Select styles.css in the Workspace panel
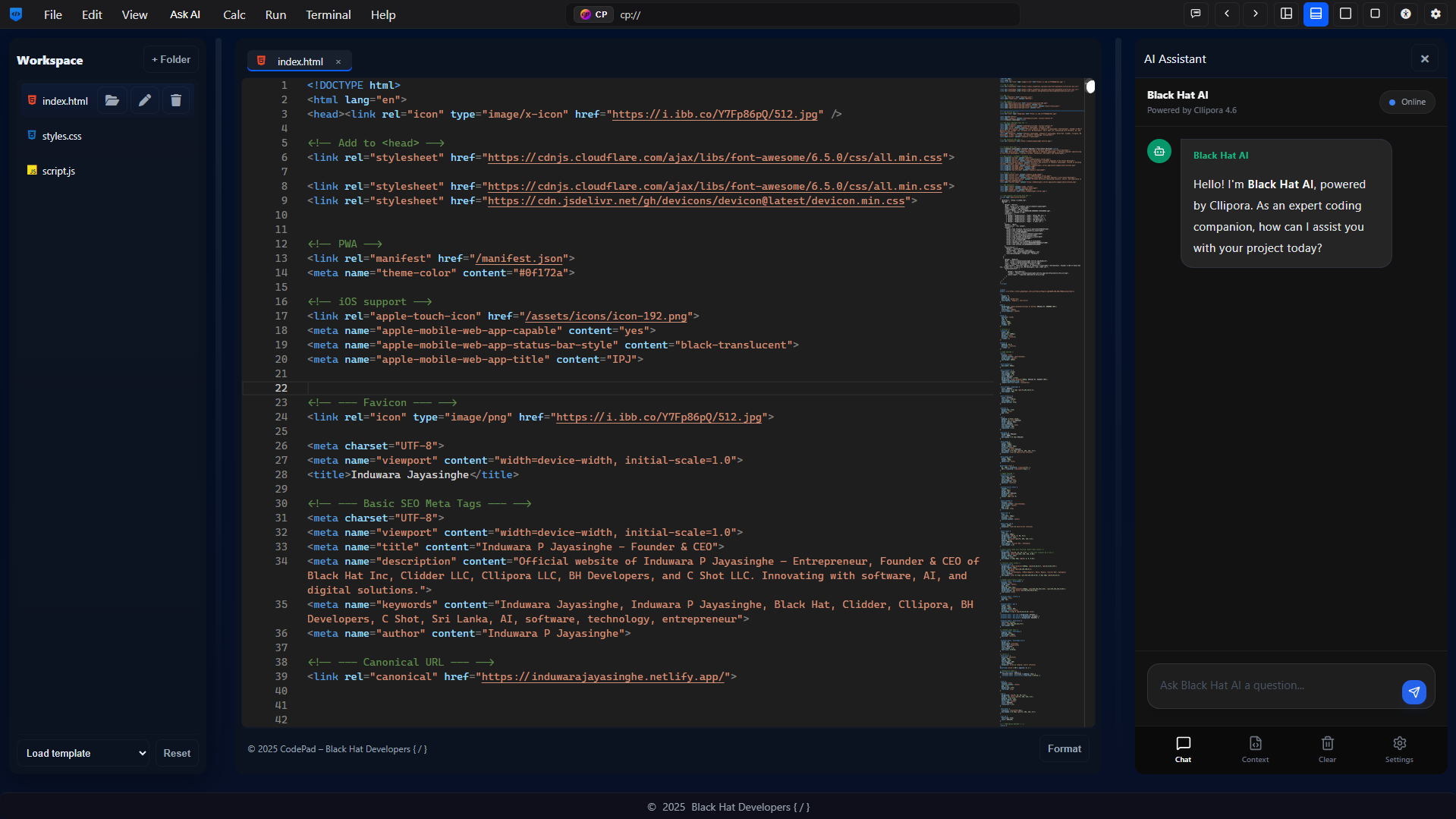Viewport: 1456px width, 819px height. click(61, 135)
